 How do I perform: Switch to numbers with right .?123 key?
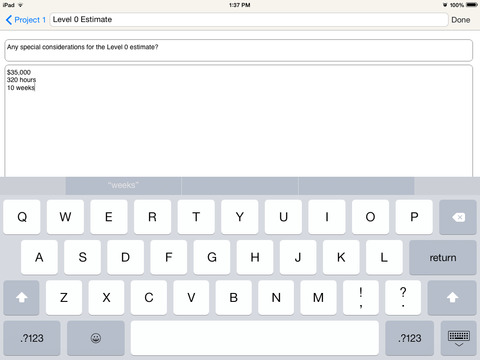(x=410, y=338)
